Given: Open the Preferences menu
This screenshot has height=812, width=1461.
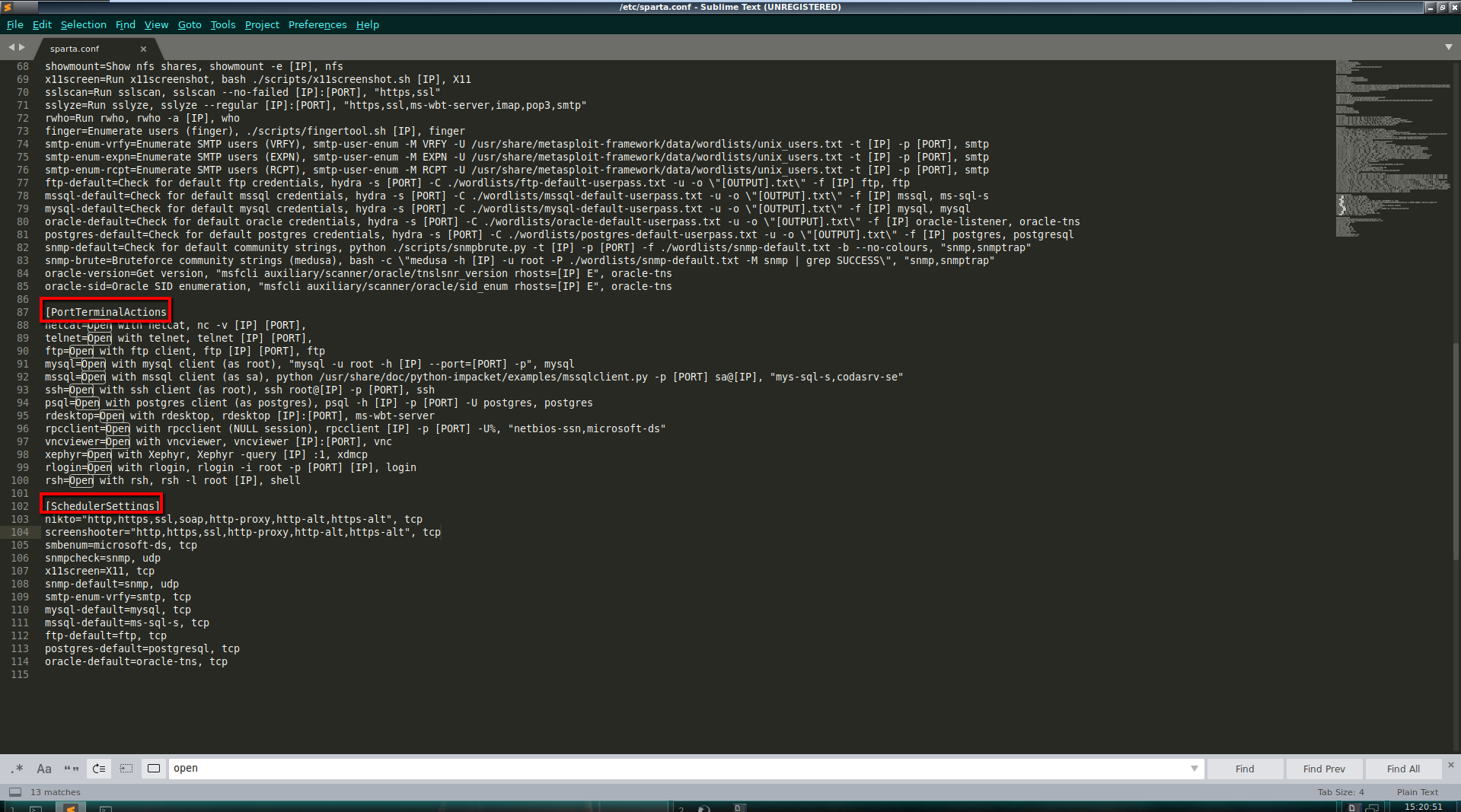Looking at the screenshot, I should (317, 24).
